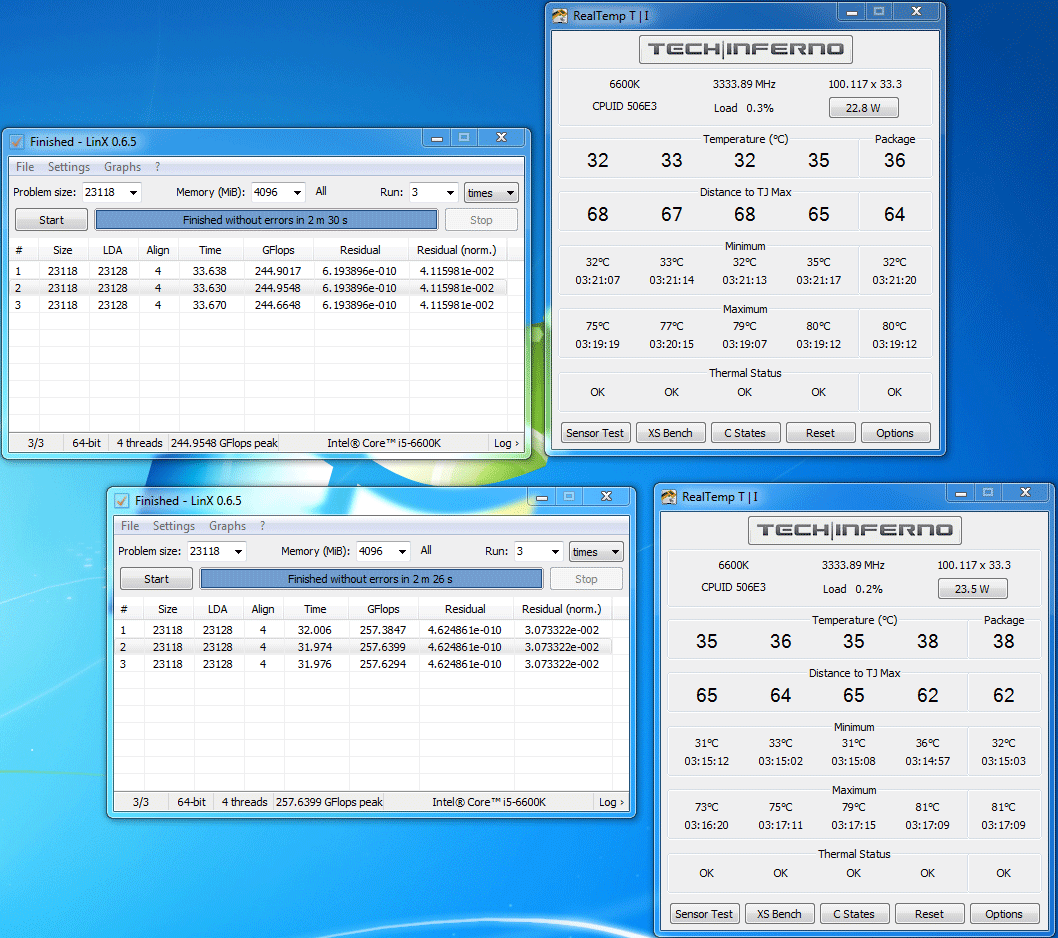Click the 'Finished without errors in 2 m 26 s' progress bar
Viewport: 1058px width, 938px height.
click(371, 579)
